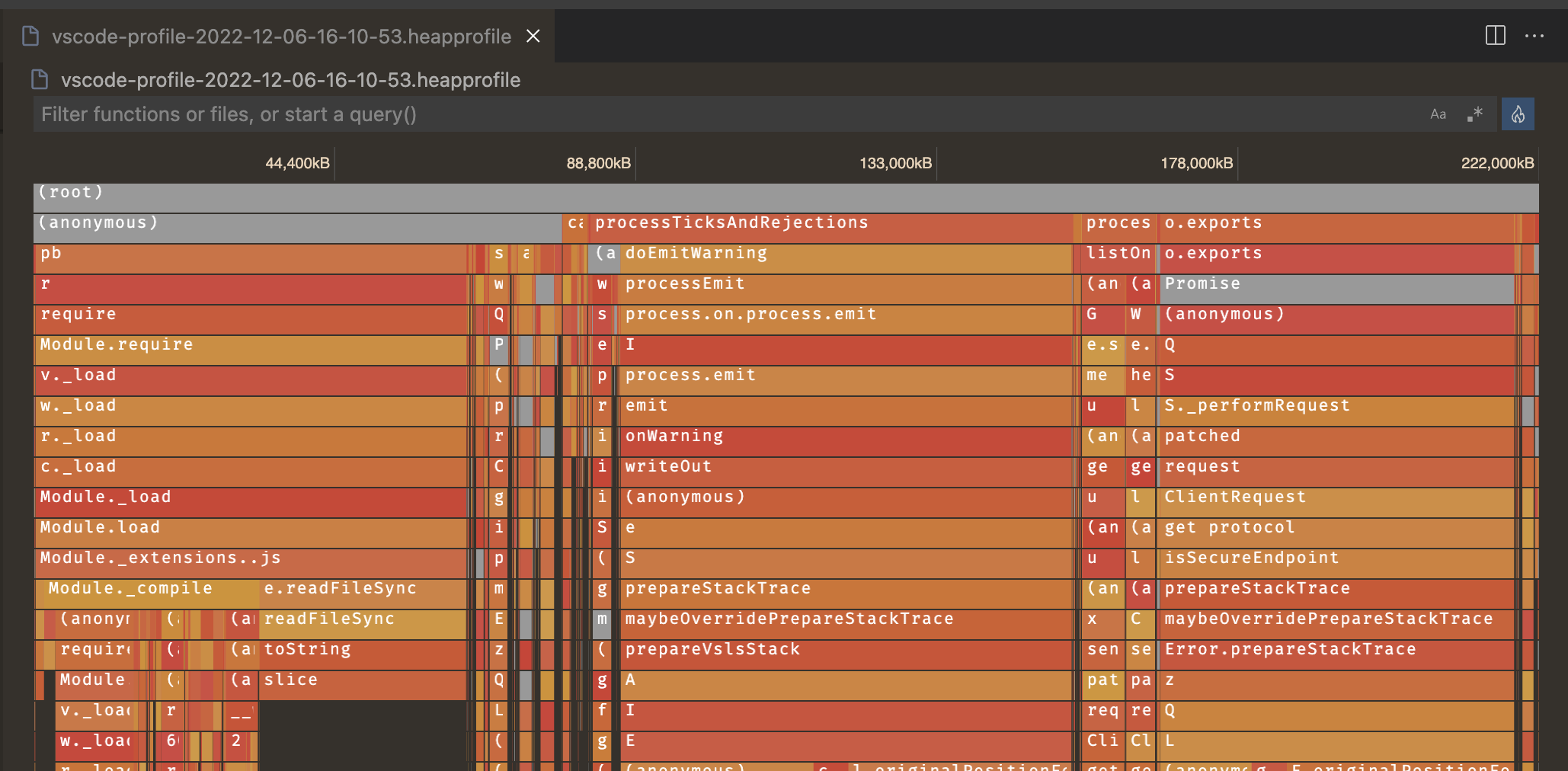Close the heapprofile editor tab
This screenshot has width=1568, height=771.
[x=533, y=36]
